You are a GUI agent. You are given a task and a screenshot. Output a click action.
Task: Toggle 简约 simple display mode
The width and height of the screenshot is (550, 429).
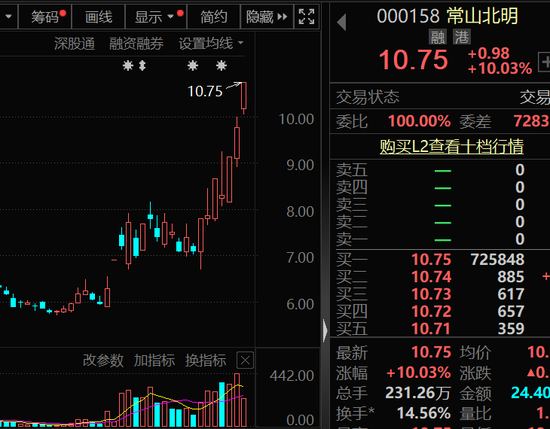pyautogui.click(x=214, y=16)
